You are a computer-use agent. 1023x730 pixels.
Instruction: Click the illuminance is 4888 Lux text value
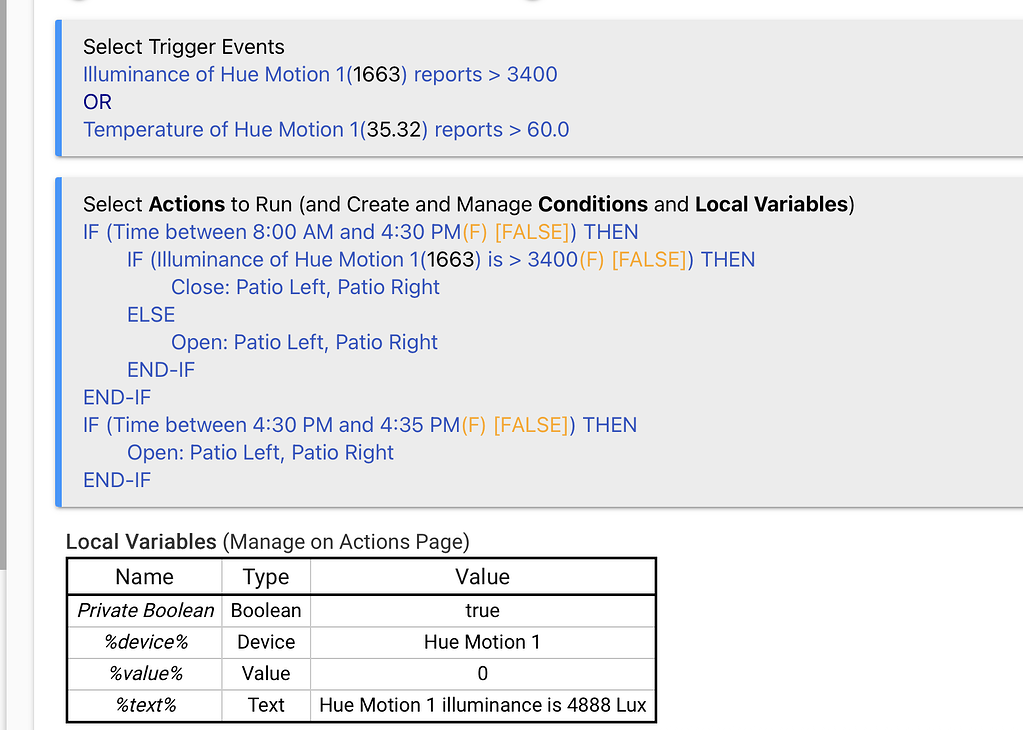point(482,705)
